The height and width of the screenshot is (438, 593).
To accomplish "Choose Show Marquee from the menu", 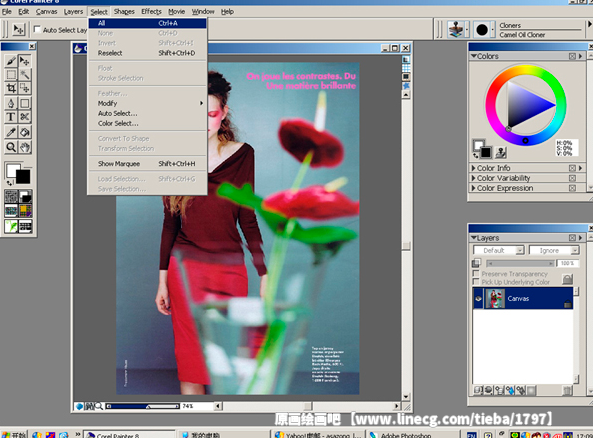I will [x=147, y=164].
